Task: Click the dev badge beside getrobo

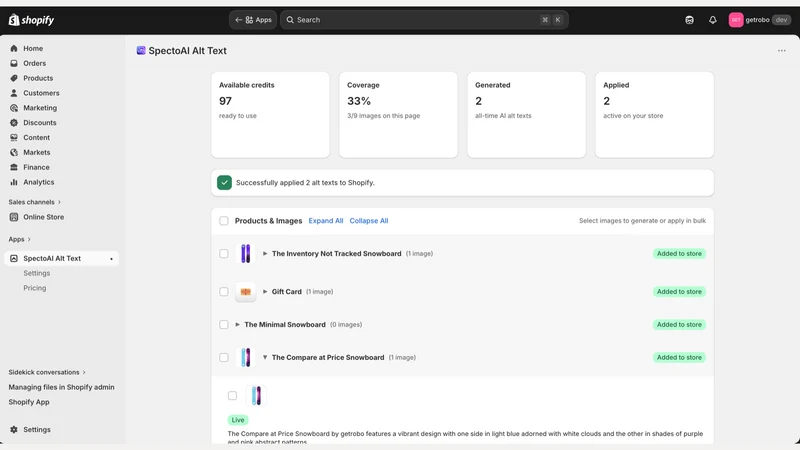Action: (x=781, y=20)
